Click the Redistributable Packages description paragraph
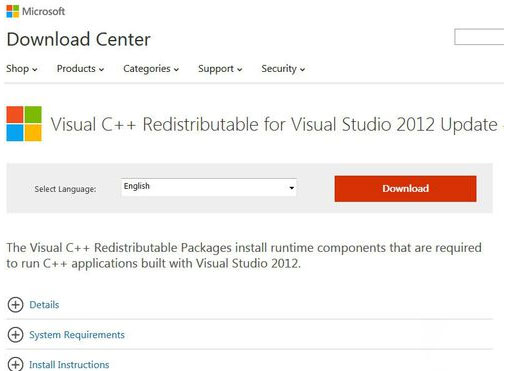Screen dimensions: 505x371 click(244, 255)
